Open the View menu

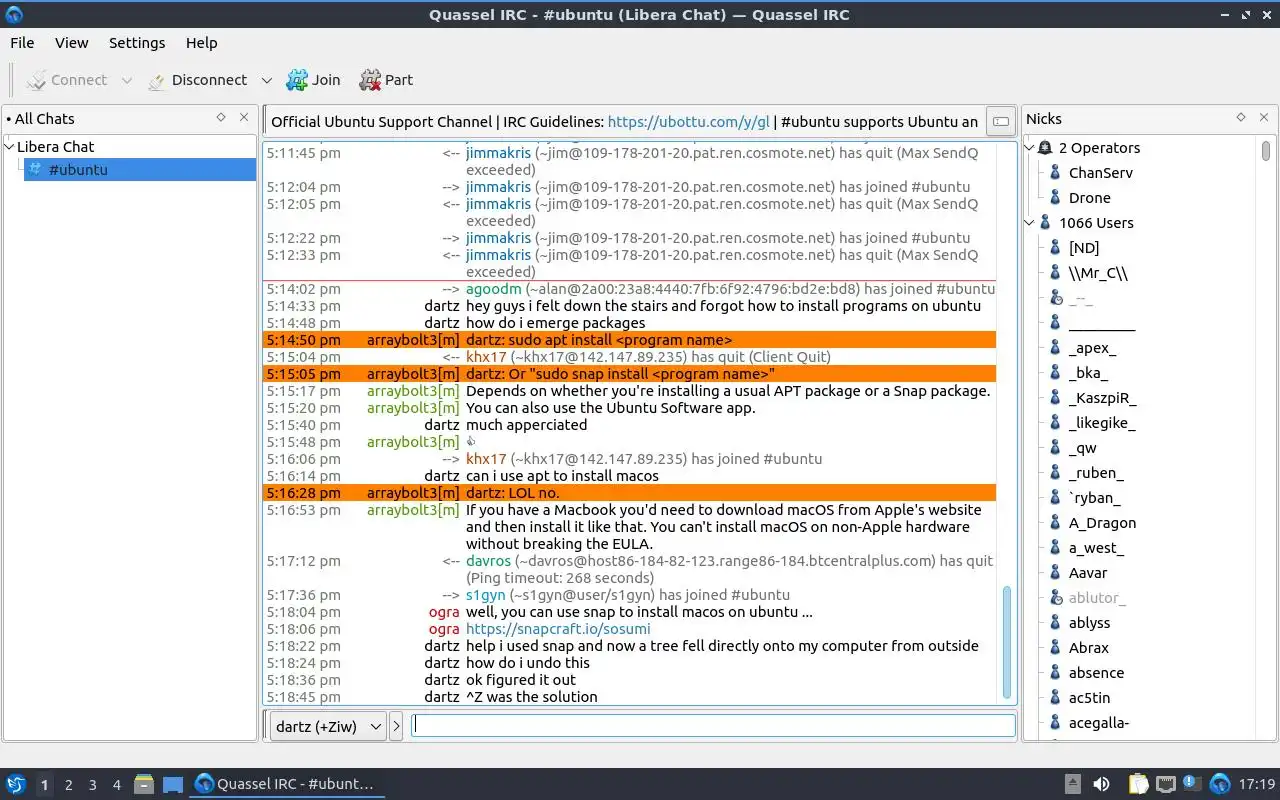(71, 43)
